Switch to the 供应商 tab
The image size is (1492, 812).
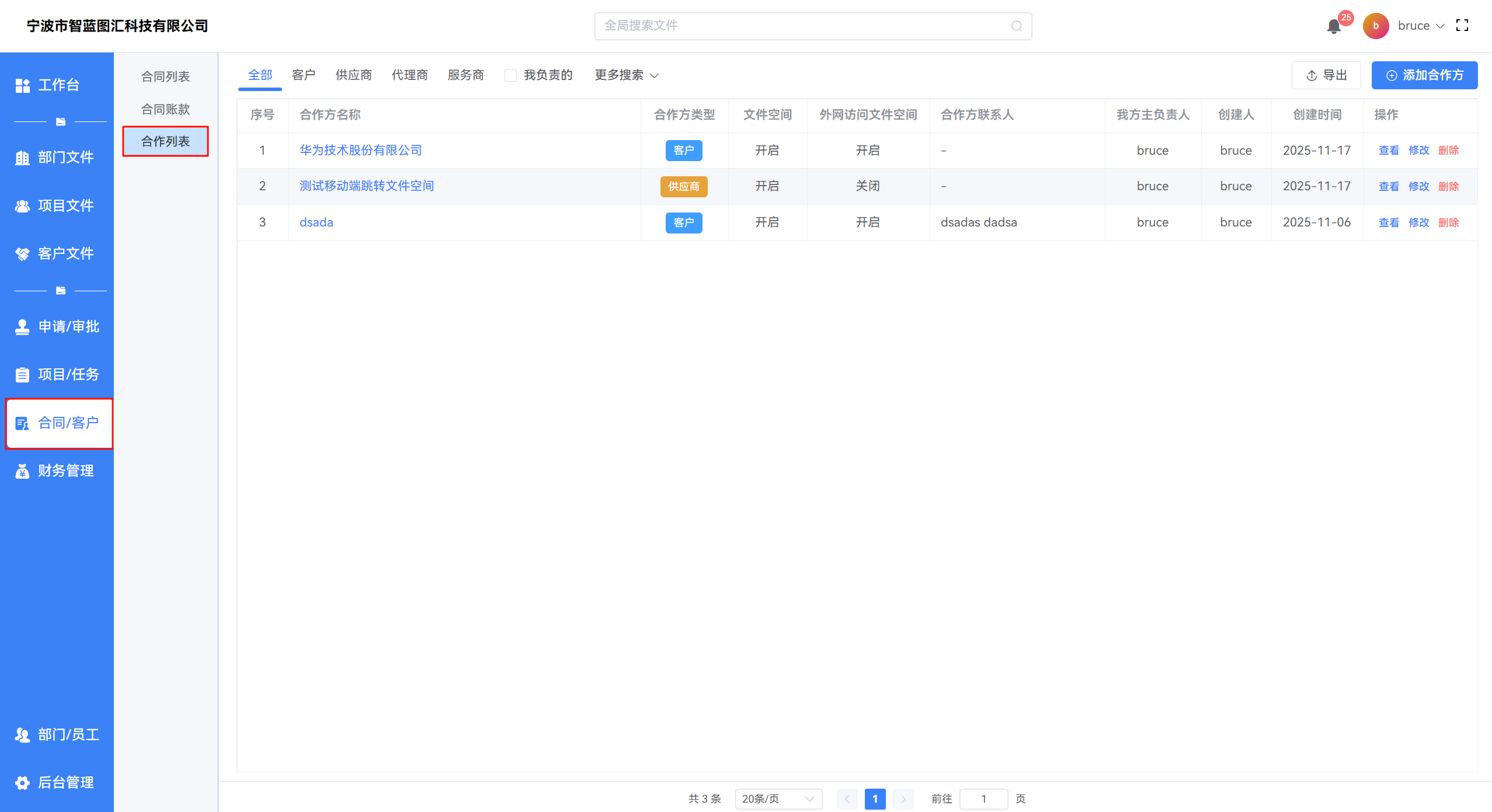[x=353, y=75]
